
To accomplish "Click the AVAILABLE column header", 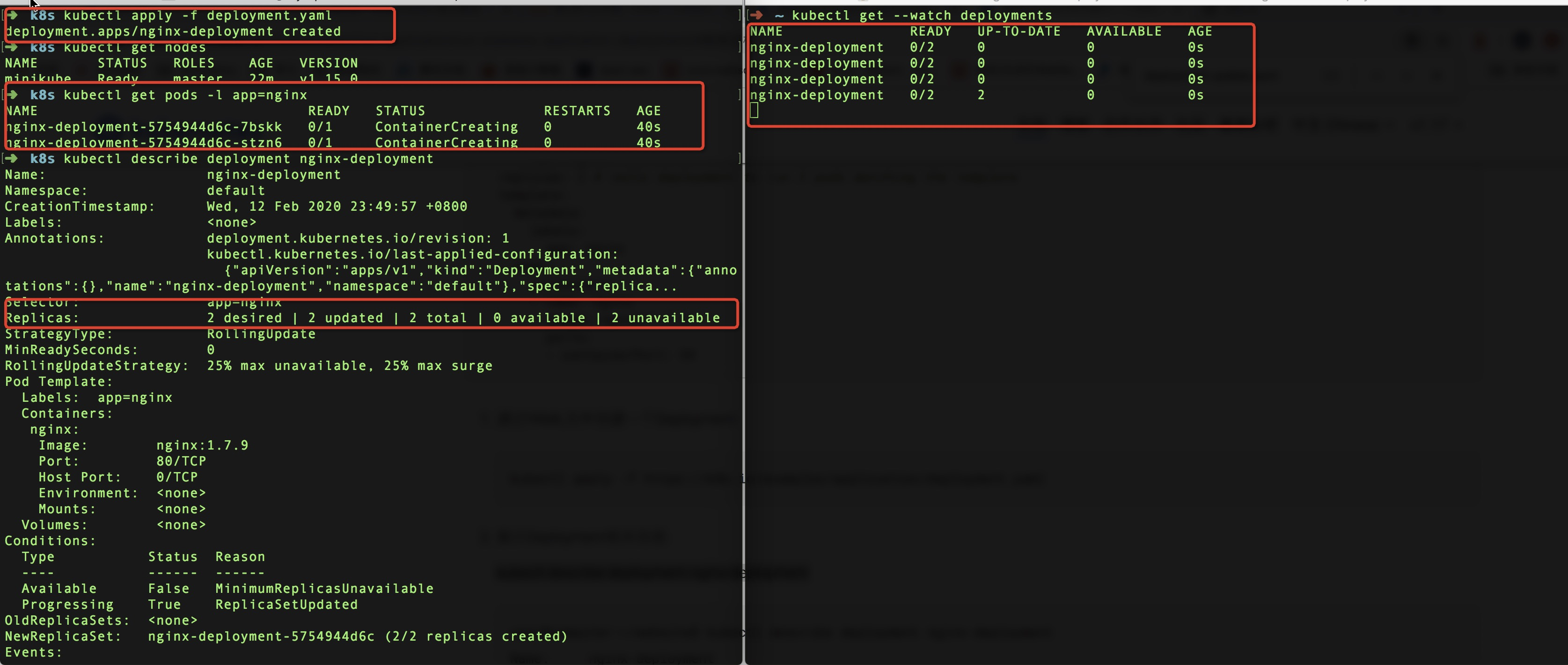I will [1124, 31].
